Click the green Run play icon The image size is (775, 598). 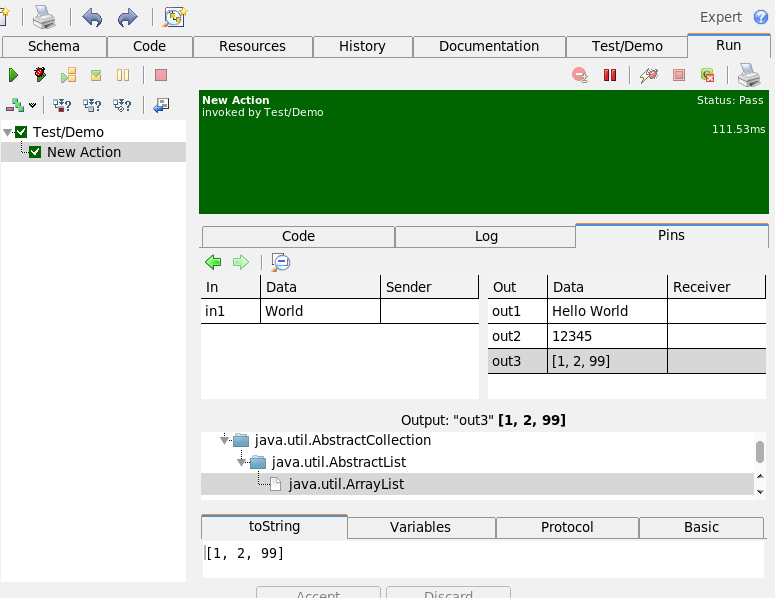(x=14, y=75)
